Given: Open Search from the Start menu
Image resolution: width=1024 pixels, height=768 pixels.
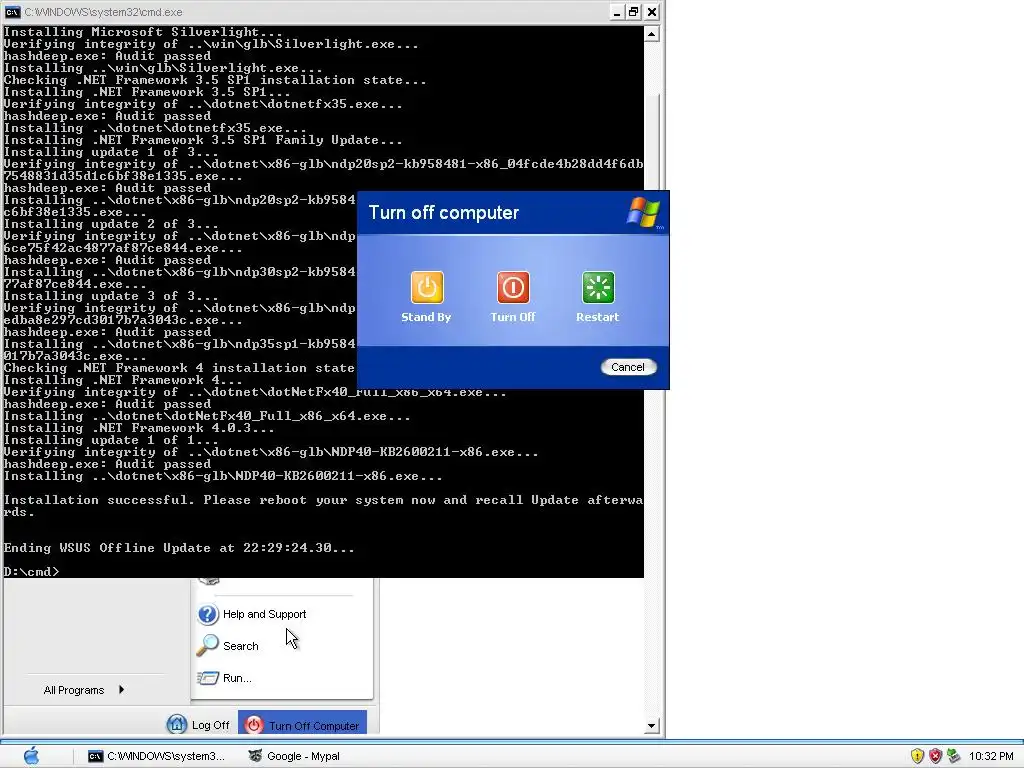Looking at the screenshot, I should (229, 646).
